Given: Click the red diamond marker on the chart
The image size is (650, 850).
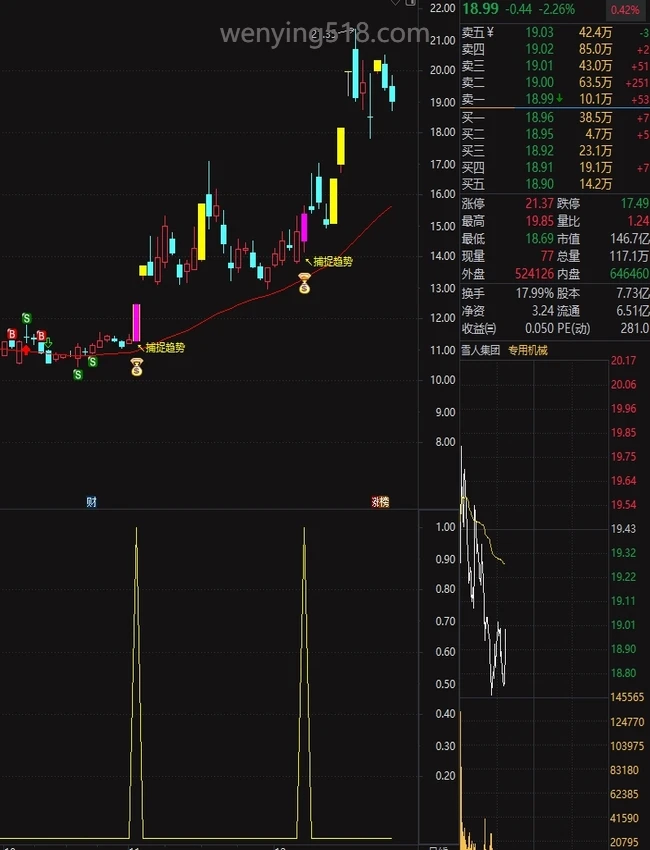Looking at the screenshot, I should pos(26,349).
